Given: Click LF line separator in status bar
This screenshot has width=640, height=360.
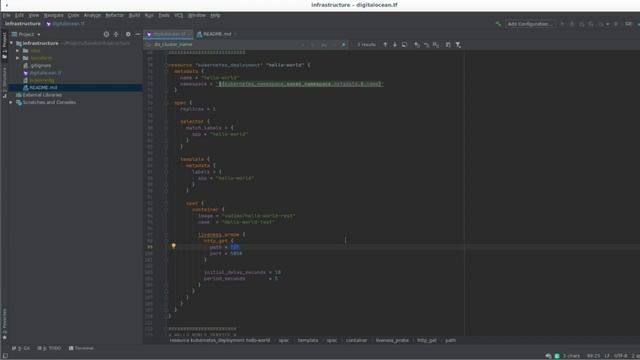Looking at the screenshot, I should click(x=607, y=356).
